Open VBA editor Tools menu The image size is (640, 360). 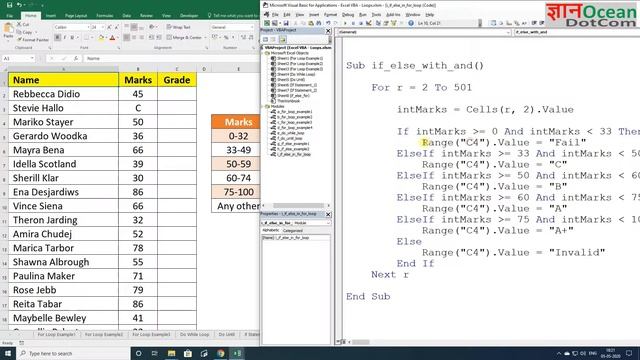pos(376,15)
